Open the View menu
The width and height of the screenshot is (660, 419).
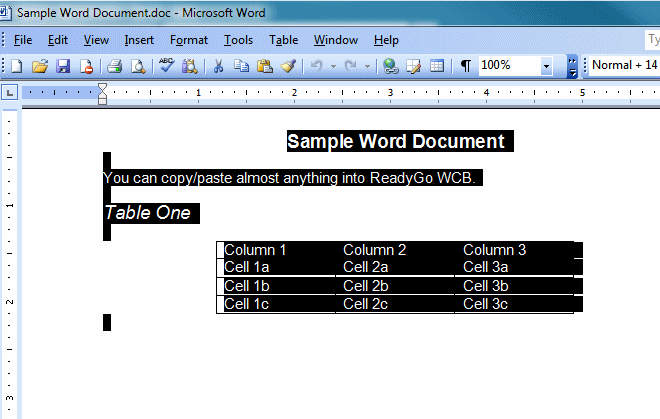[96, 40]
